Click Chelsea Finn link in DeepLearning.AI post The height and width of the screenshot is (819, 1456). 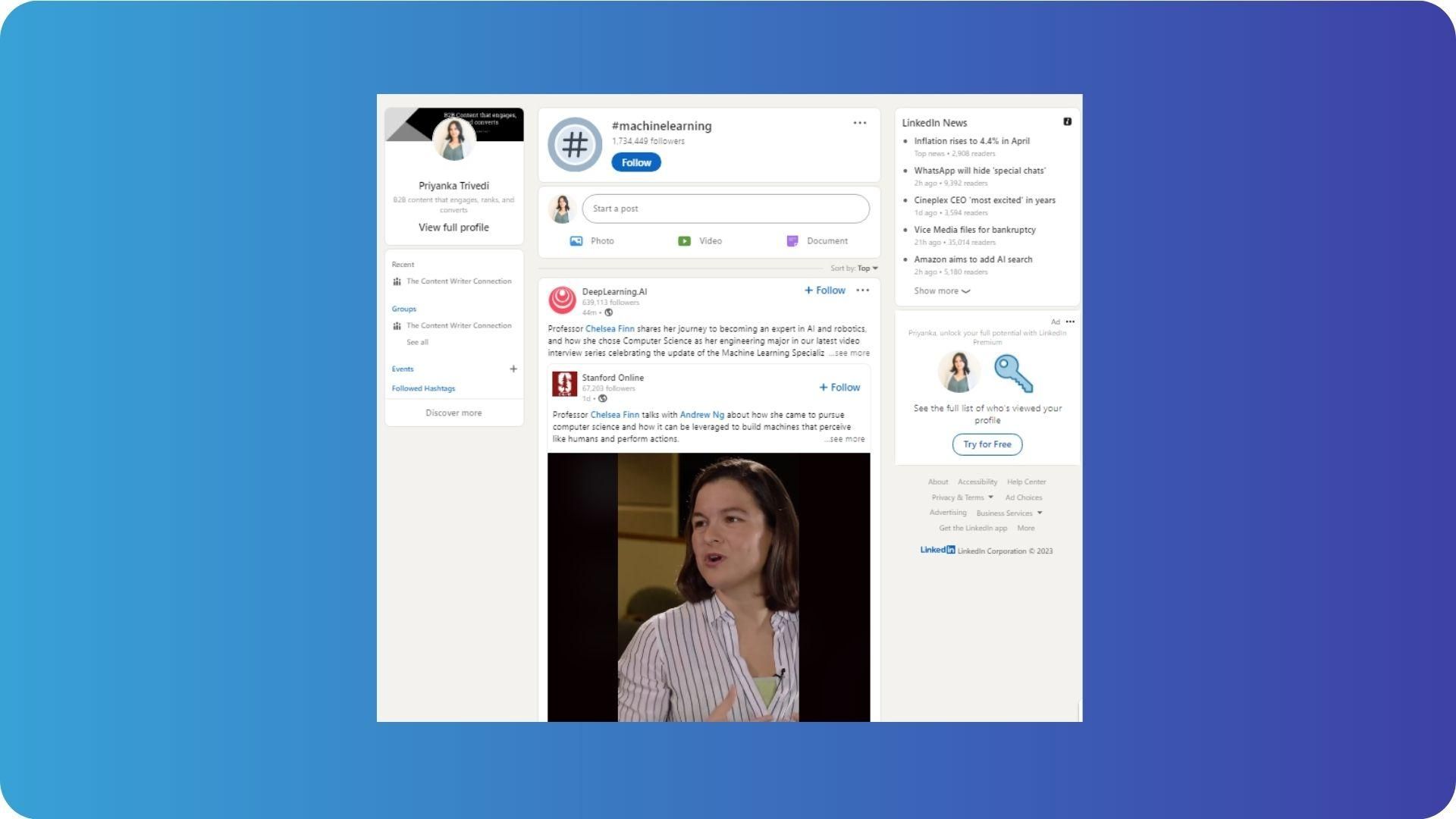point(610,329)
